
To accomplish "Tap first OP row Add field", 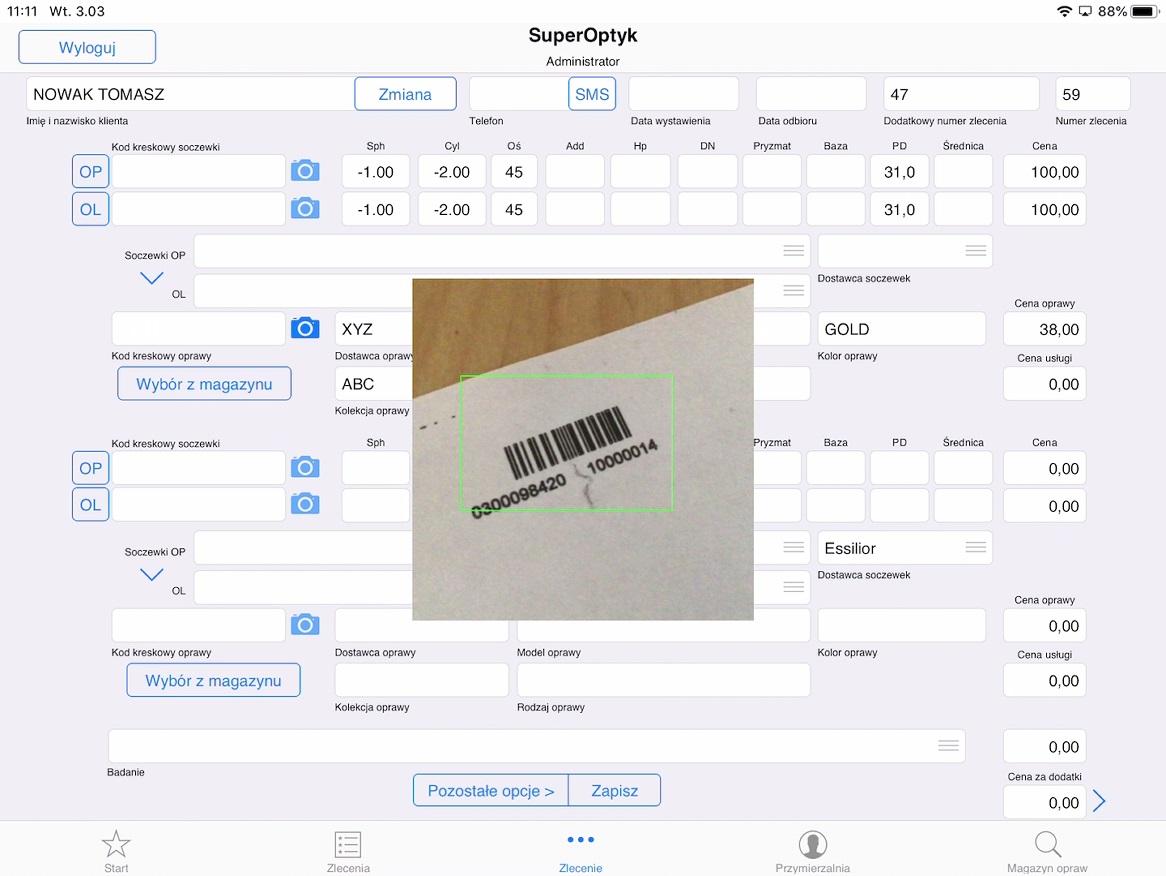I will (575, 172).
